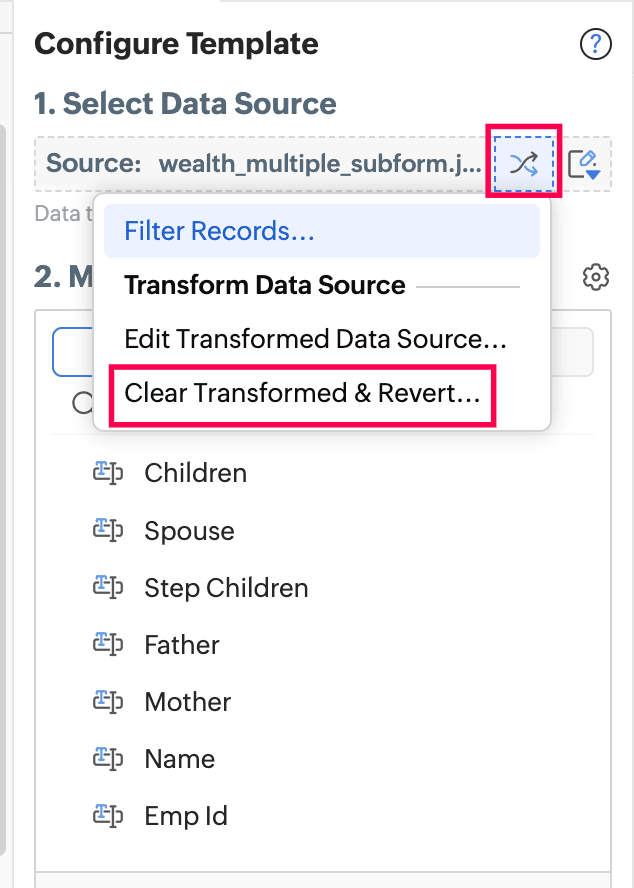Image resolution: width=634 pixels, height=888 pixels.
Task: Click the help question mark icon
Action: [595, 44]
